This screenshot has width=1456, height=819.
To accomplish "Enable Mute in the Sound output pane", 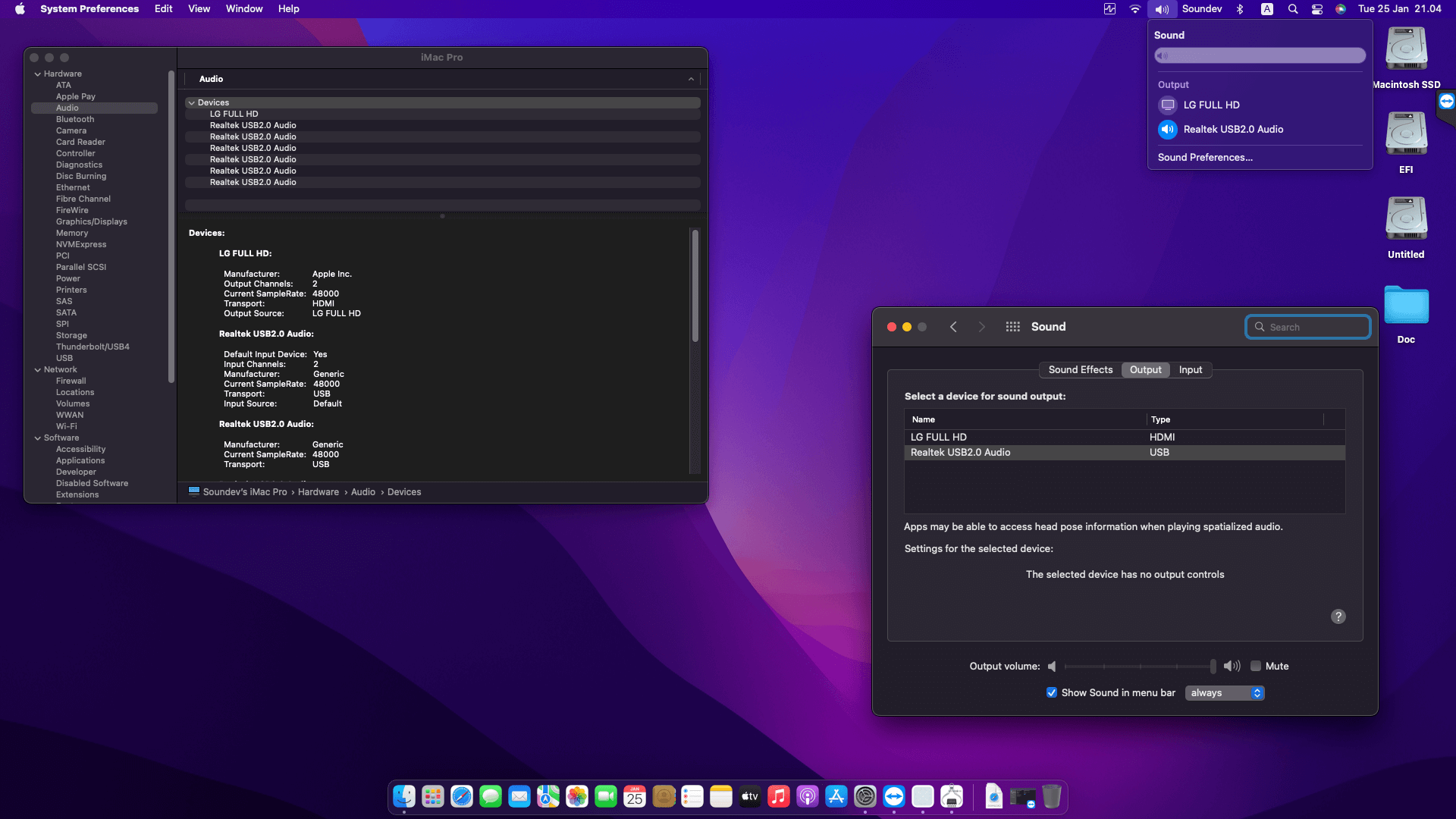I will click(1256, 666).
